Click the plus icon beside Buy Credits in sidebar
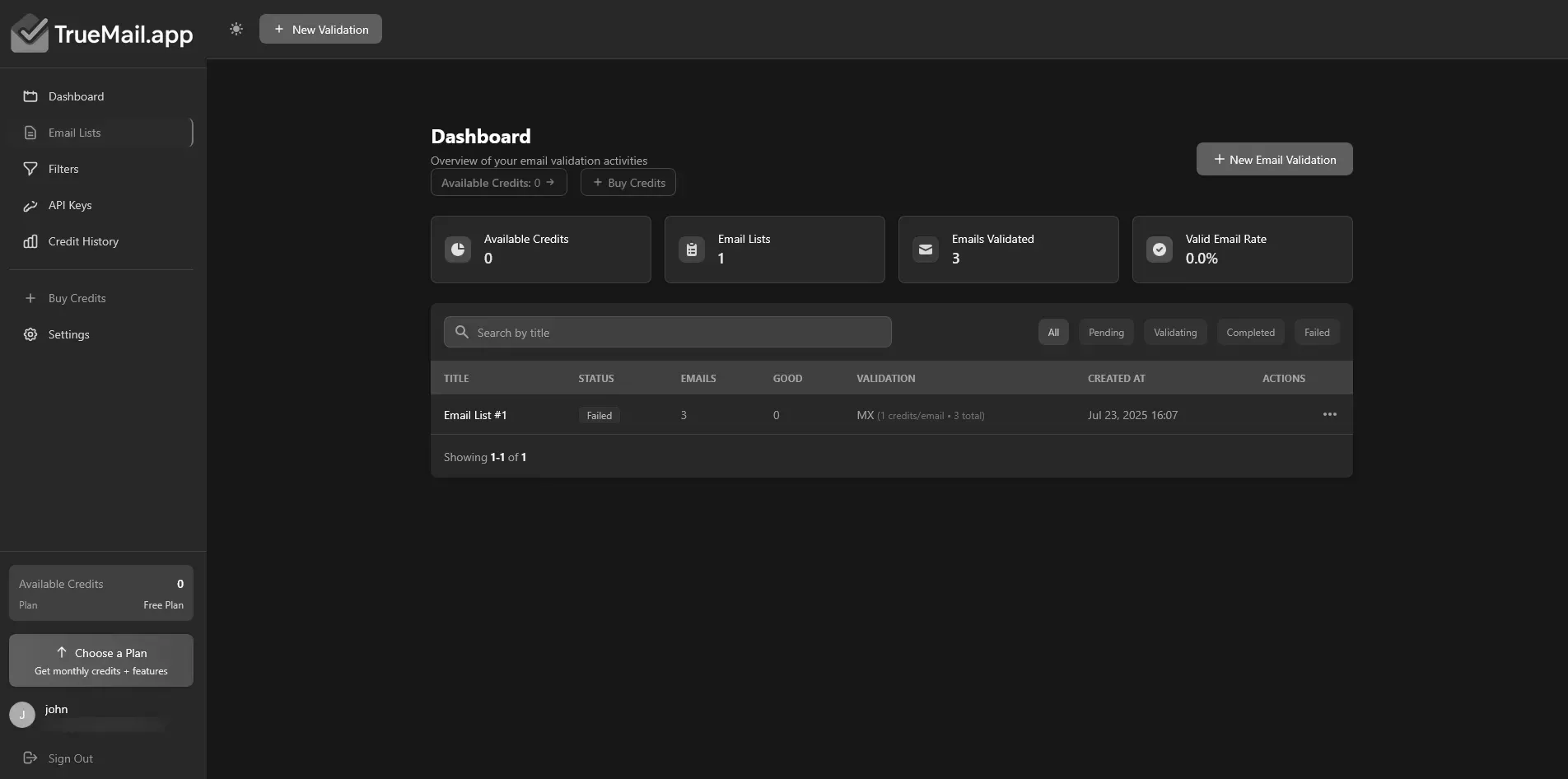This screenshot has width=1568, height=779. (30, 298)
